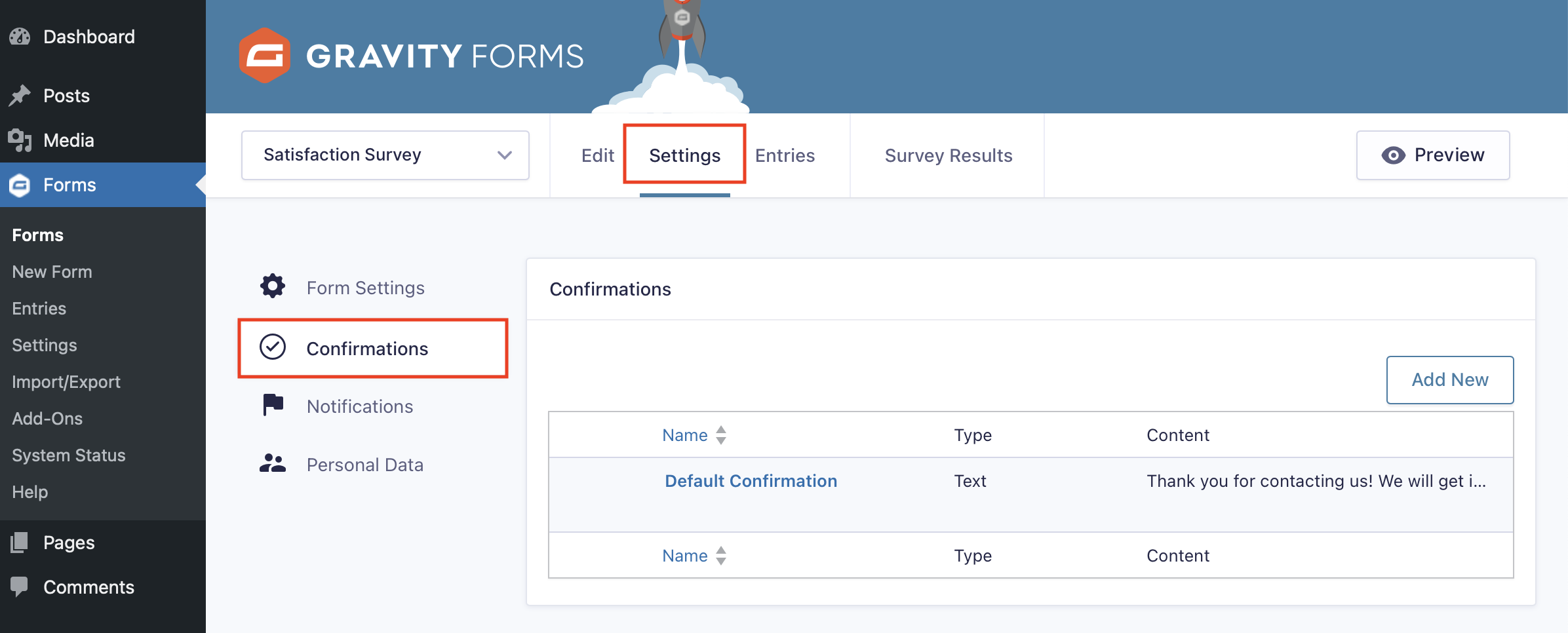Open the Entries tab
Screen dimensions: 1568x633
[x=785, y=155]
